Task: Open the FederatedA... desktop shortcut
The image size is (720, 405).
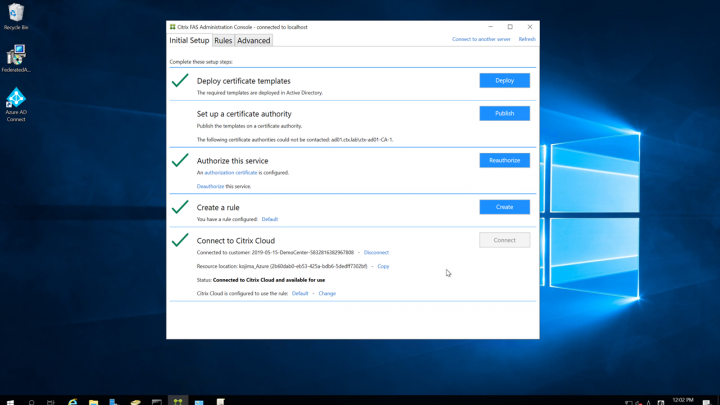Action: click(16, 56)
